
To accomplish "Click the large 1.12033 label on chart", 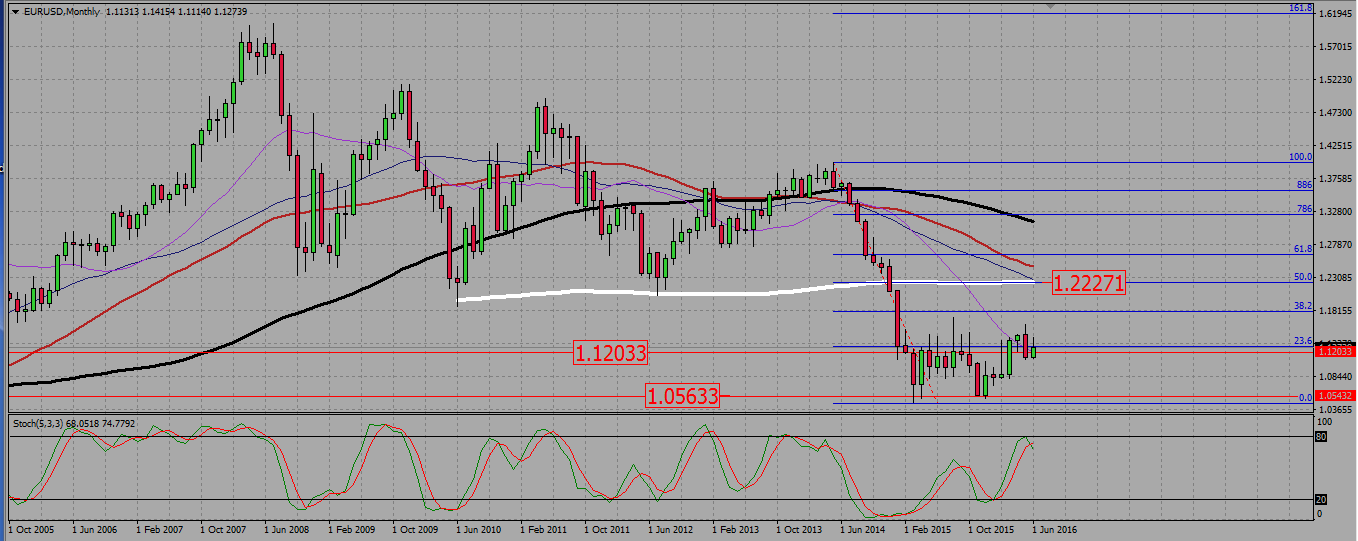I will pos(610,352).
